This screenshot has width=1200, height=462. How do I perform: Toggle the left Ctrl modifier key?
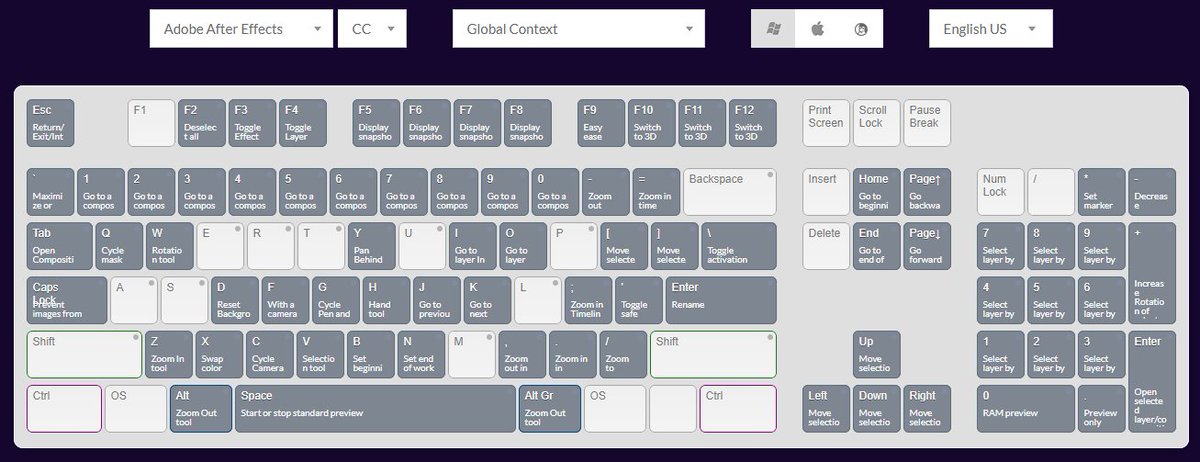click(64, 408)
